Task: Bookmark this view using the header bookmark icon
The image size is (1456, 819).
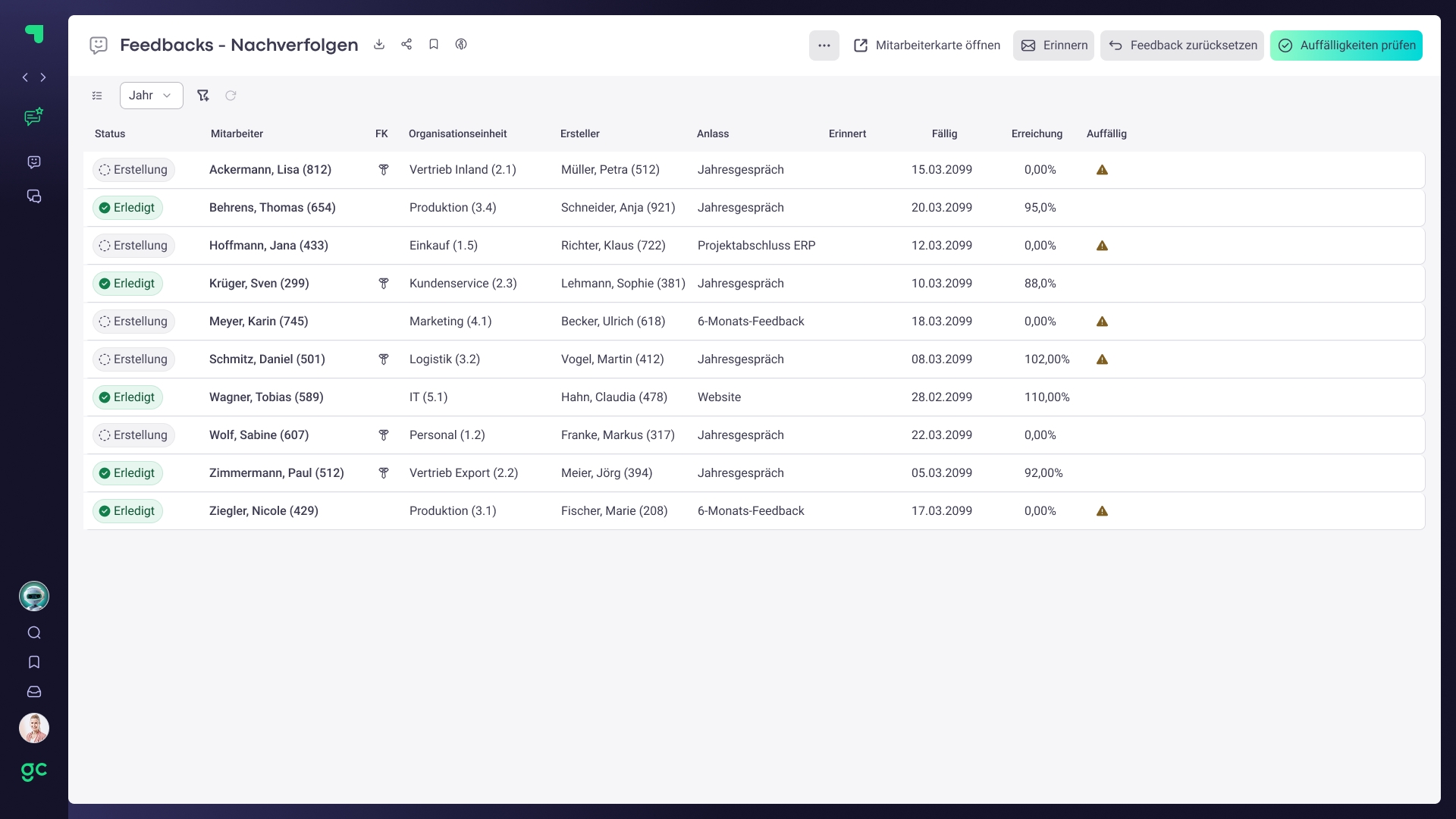Action: (434, 45)
